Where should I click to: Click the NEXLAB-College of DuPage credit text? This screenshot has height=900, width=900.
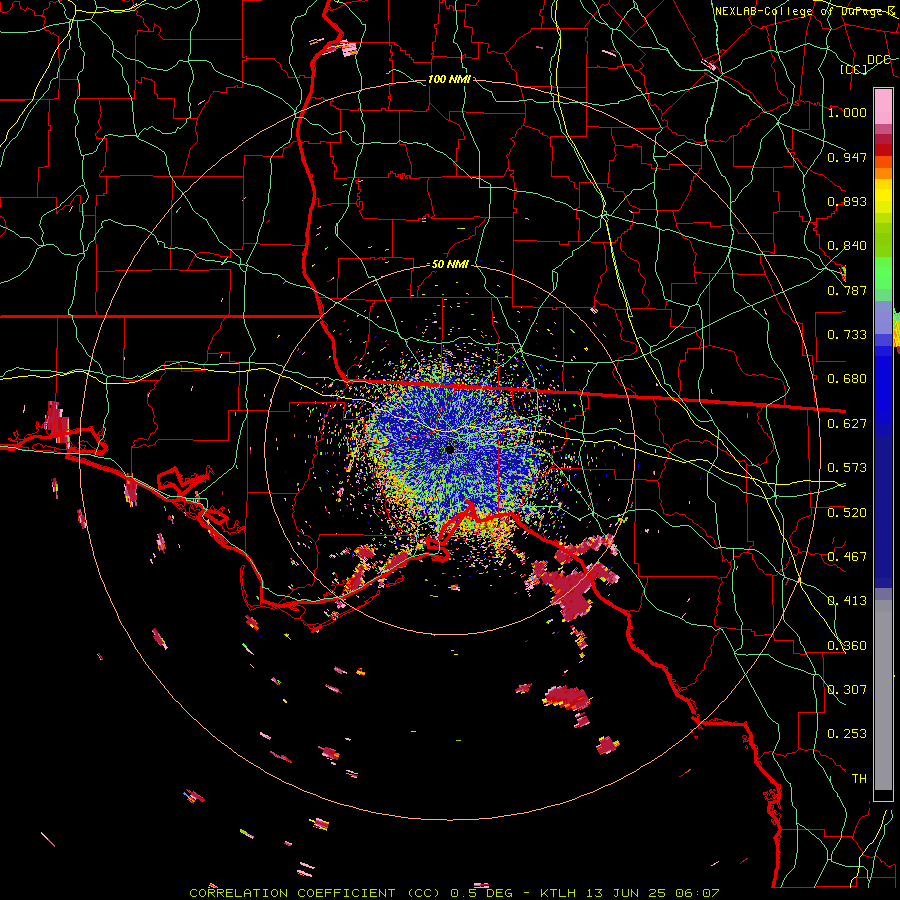(805, 11)
